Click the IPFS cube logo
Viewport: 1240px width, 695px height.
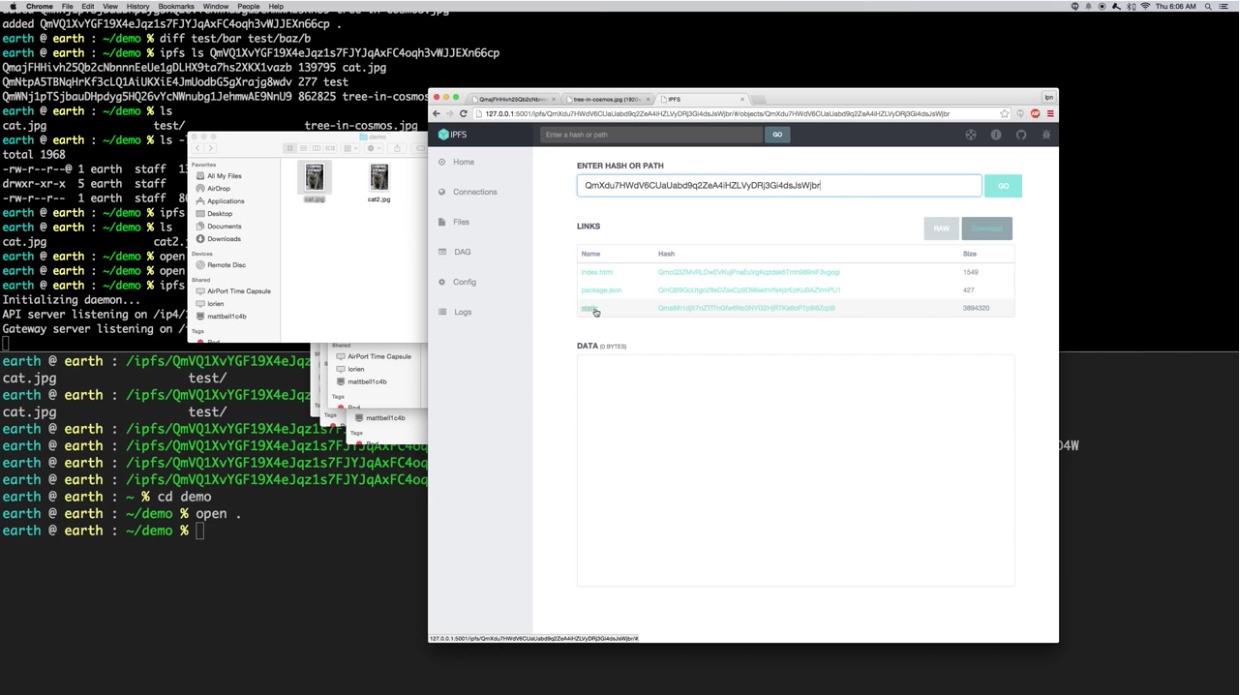(445, 135)
